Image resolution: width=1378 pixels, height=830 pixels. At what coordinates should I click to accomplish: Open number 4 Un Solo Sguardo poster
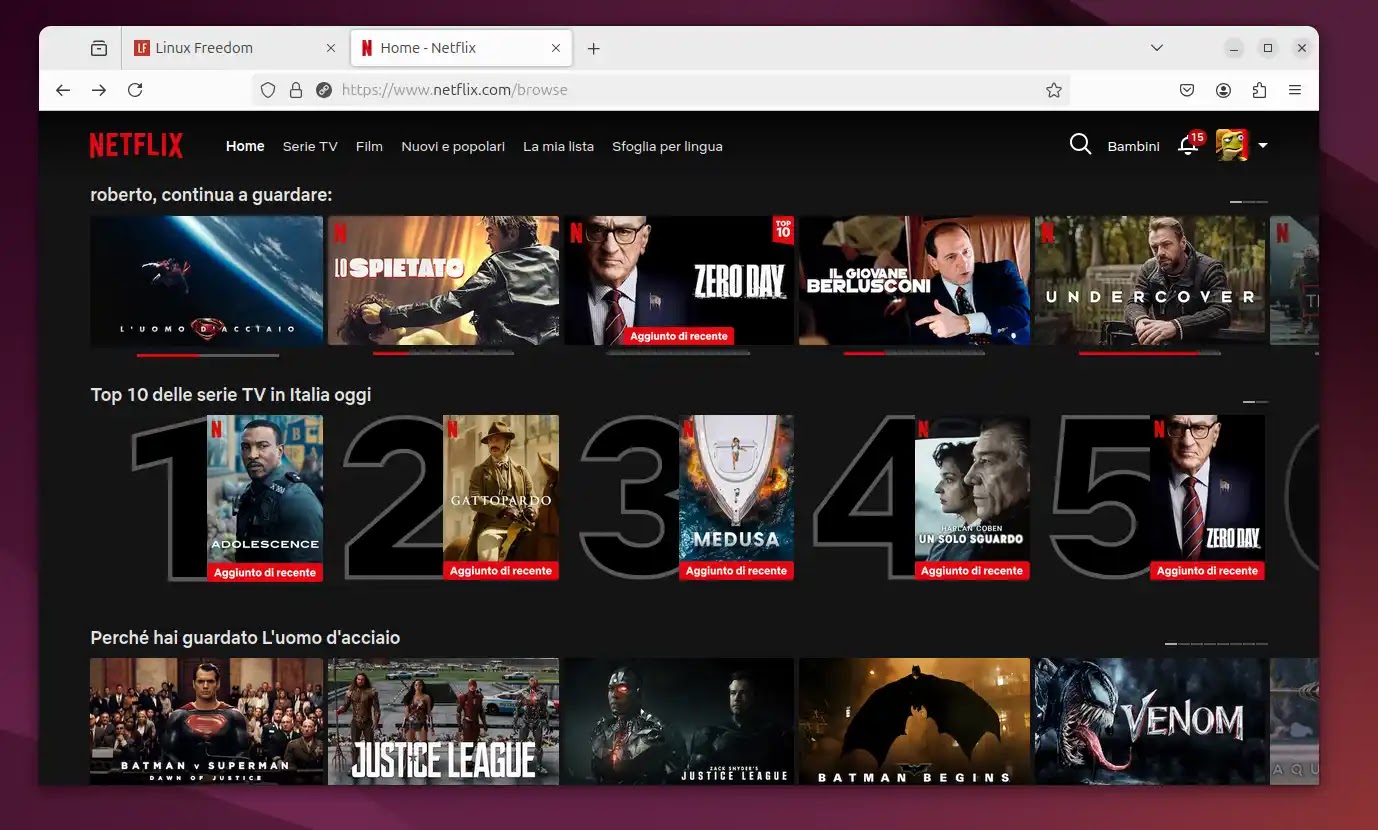972,497
